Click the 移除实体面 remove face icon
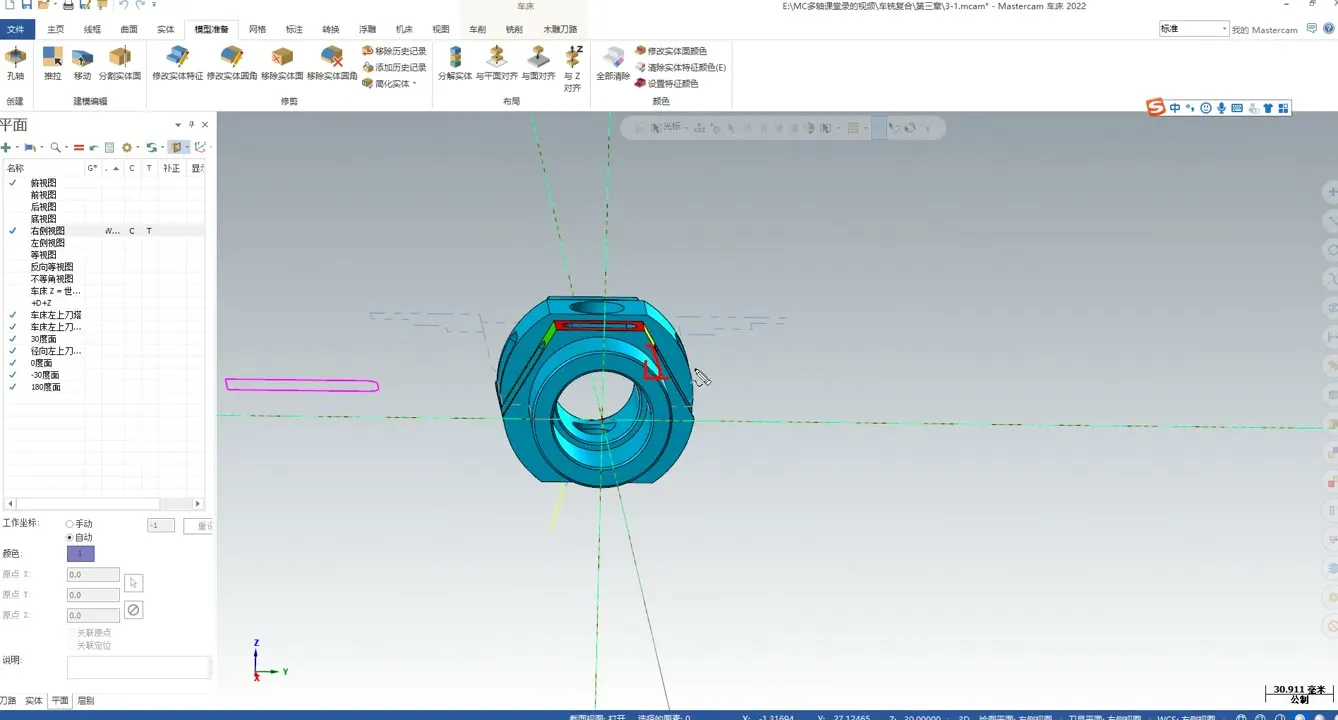The width and height of the screenshot is (1338, 720). pyautogui.click(x=282, y=61)
